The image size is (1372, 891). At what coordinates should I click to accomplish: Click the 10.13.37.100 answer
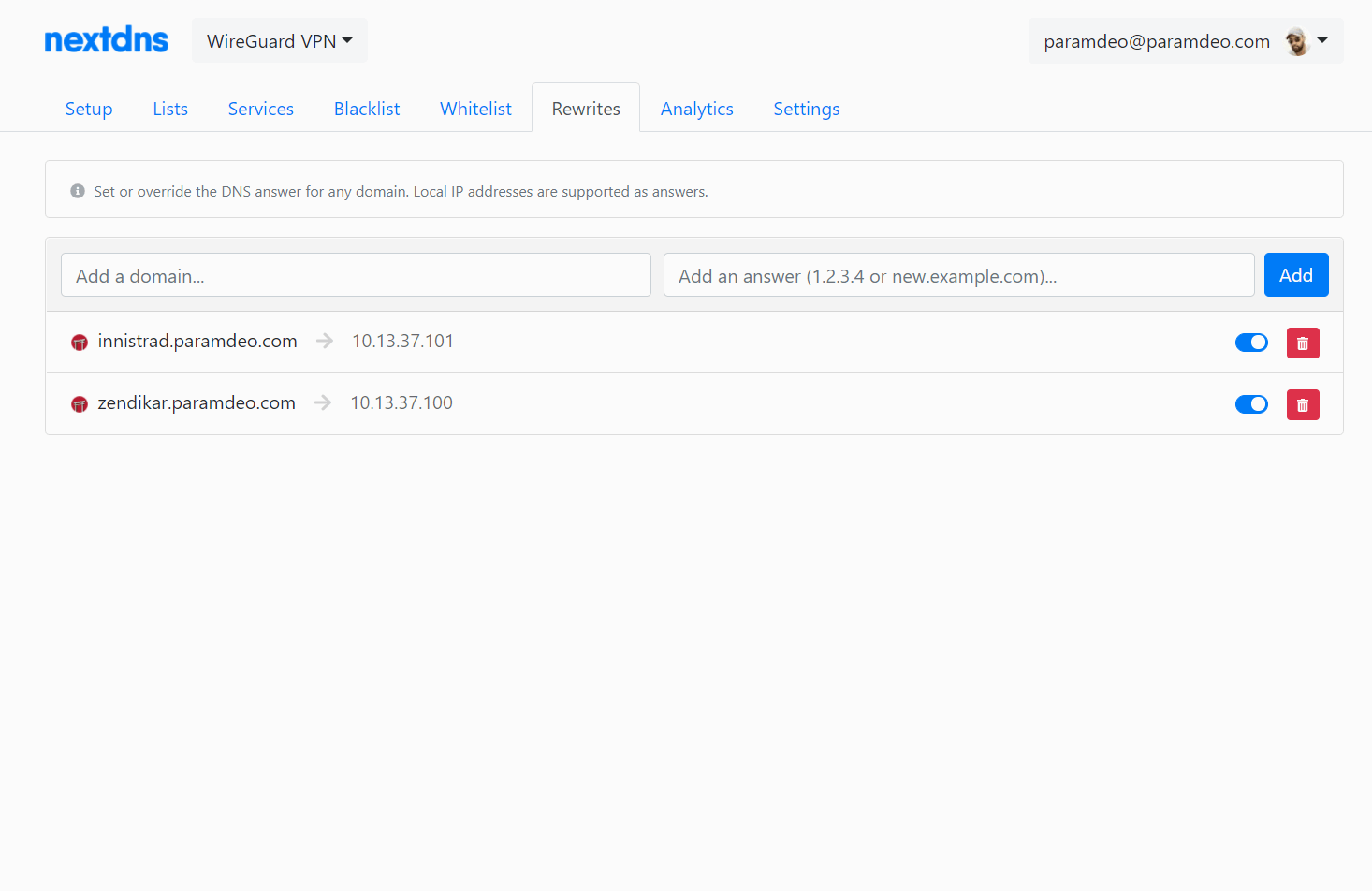(401, 402)
